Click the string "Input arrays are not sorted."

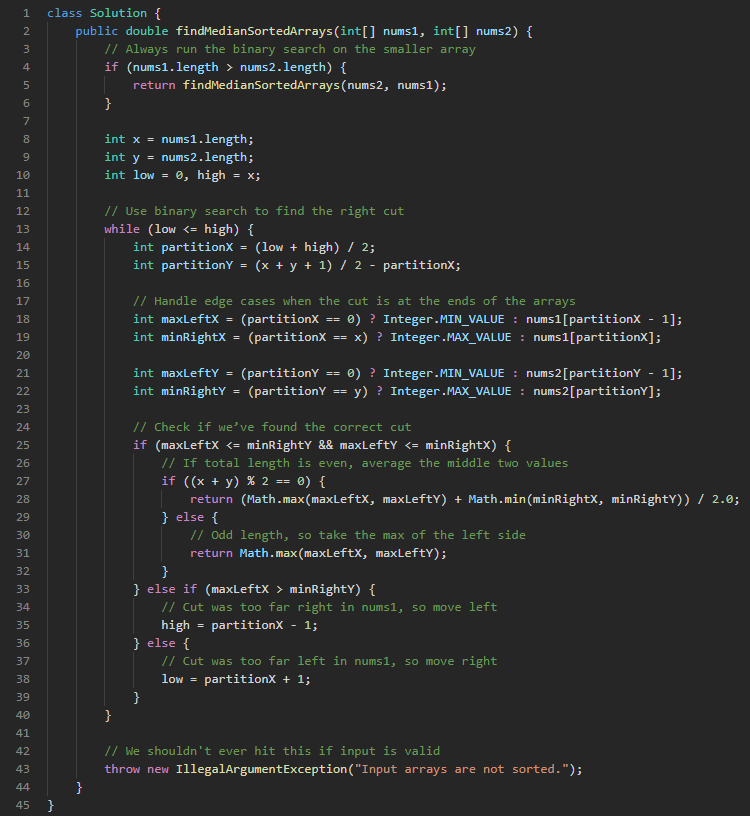461,770
